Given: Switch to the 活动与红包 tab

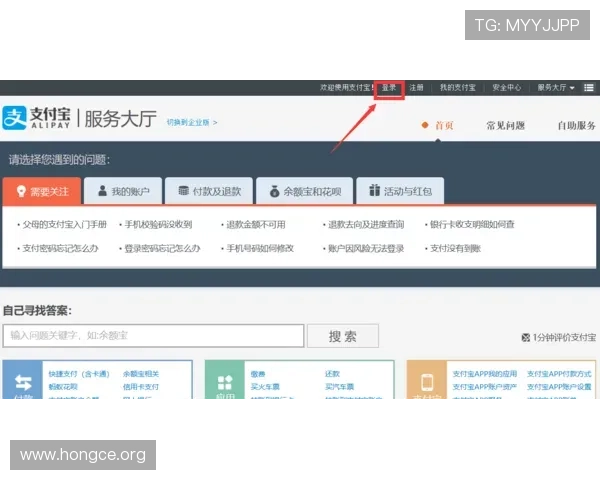Looking at the screenshot, I should coord(400,191).
